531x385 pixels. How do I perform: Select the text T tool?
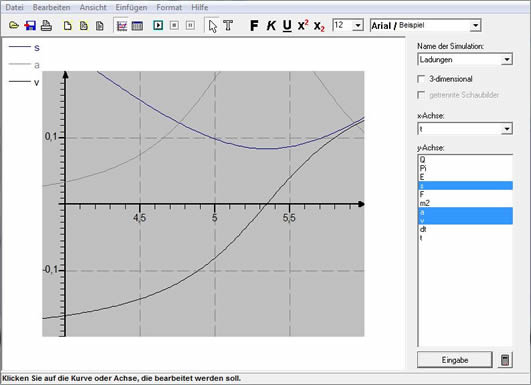point(228,25)
